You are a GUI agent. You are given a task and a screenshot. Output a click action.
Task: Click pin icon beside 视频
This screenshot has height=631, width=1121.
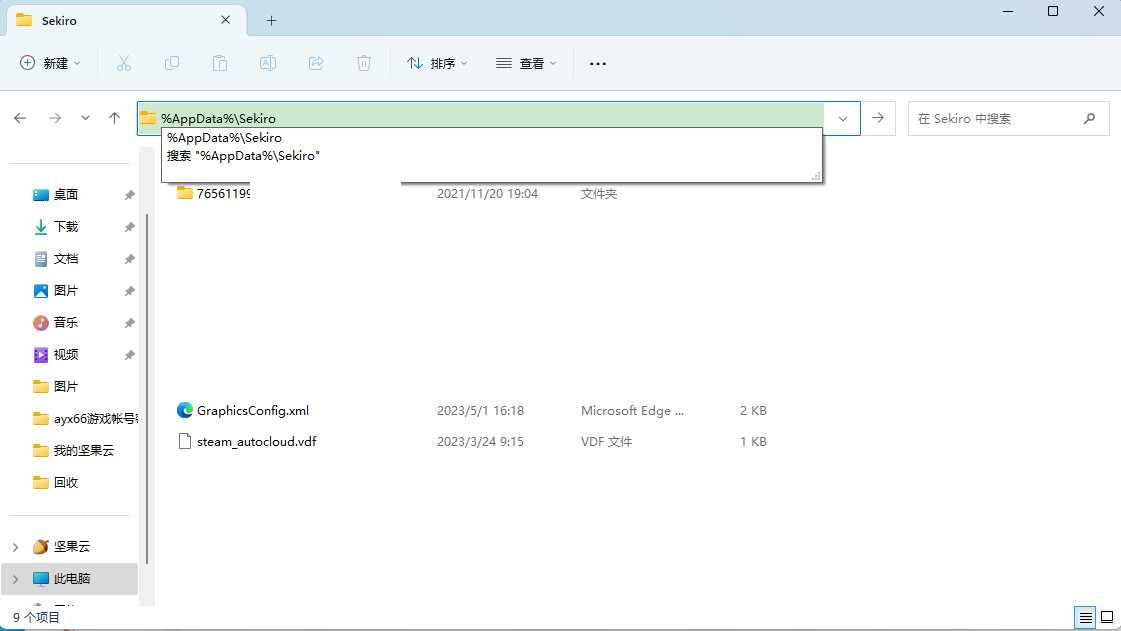[x=129, y=355]
